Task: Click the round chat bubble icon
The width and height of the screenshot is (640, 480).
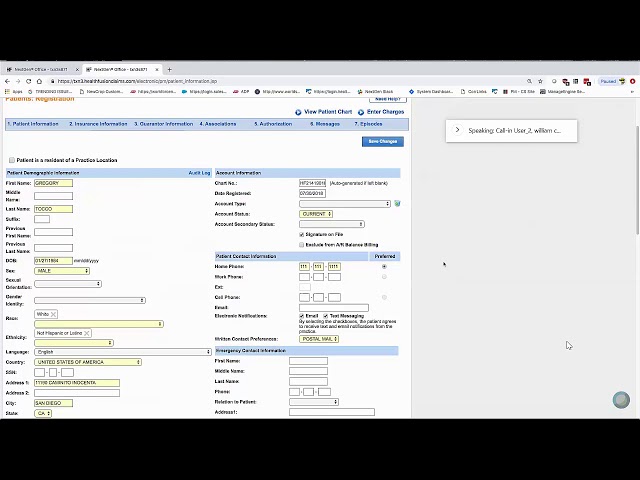Action: [x=621, y=400]
